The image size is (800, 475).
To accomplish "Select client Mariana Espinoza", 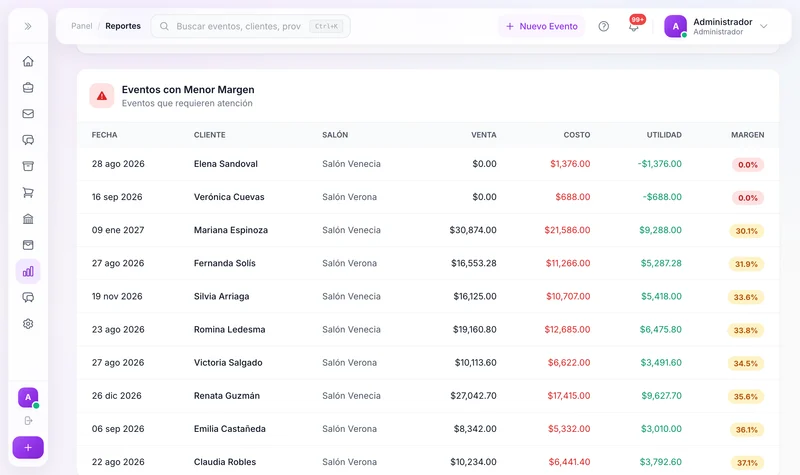I will click(x=231, y=230).
